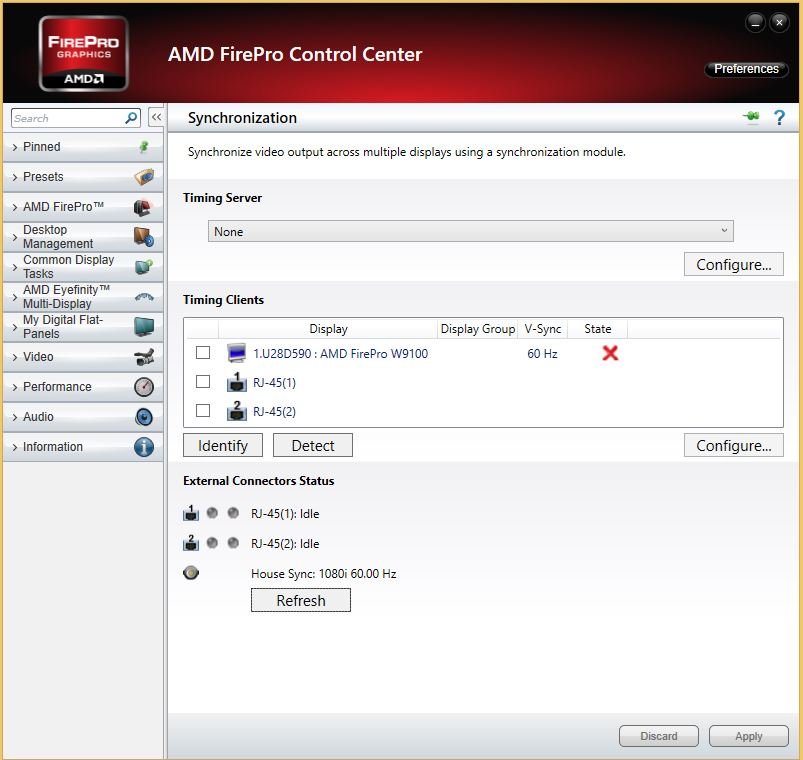Image resolution: width=803 pixels, height=760 pixels.
Task: Click the V-Sync column header
Action: tap(543, 329)
